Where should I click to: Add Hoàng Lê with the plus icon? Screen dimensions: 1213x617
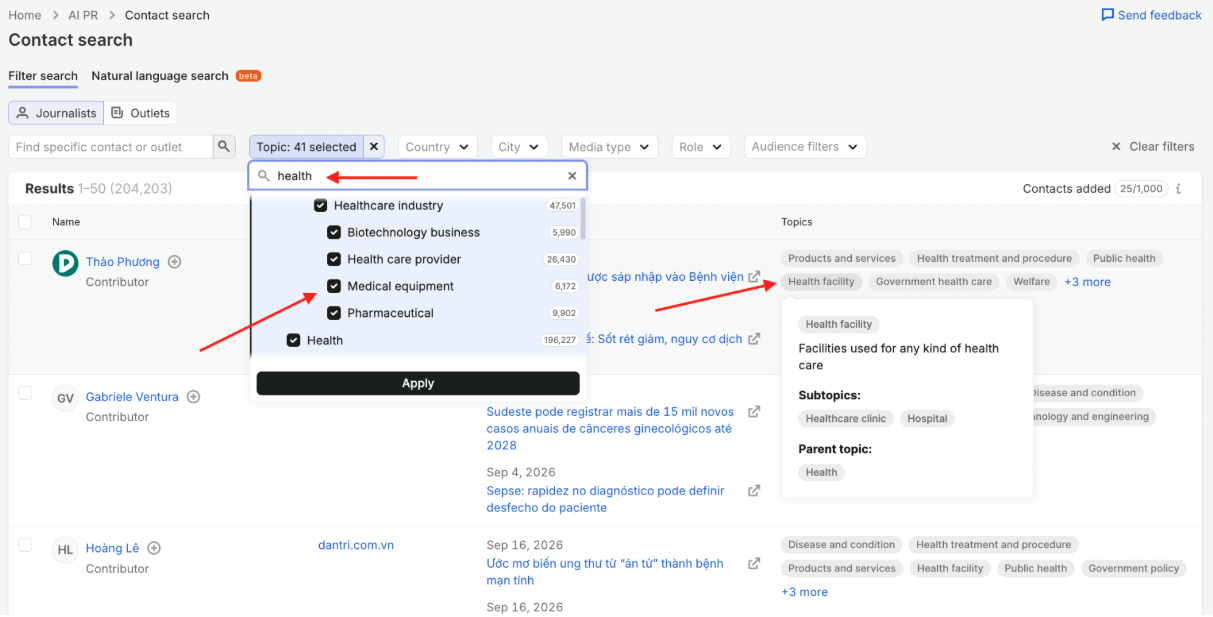pyautogui.click(x=154, y=548)
